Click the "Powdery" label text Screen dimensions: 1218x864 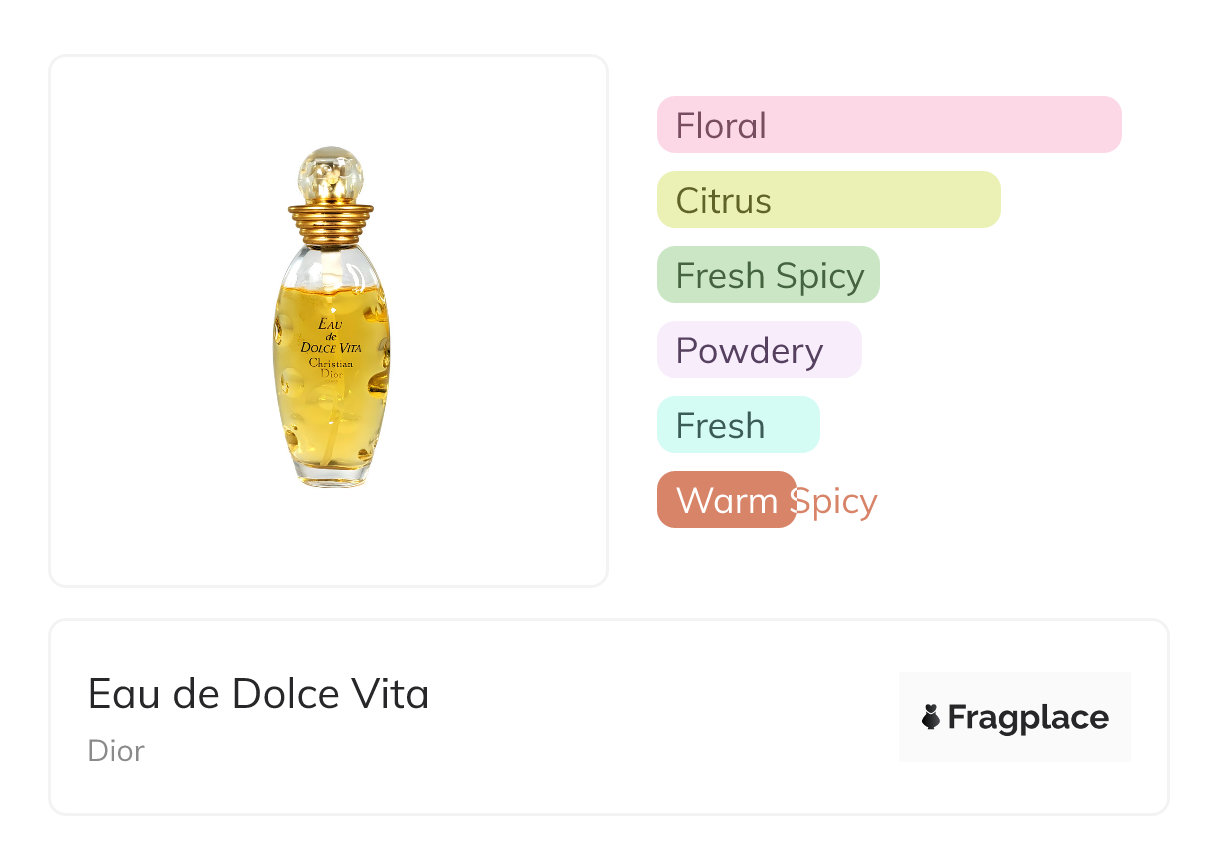749,351
